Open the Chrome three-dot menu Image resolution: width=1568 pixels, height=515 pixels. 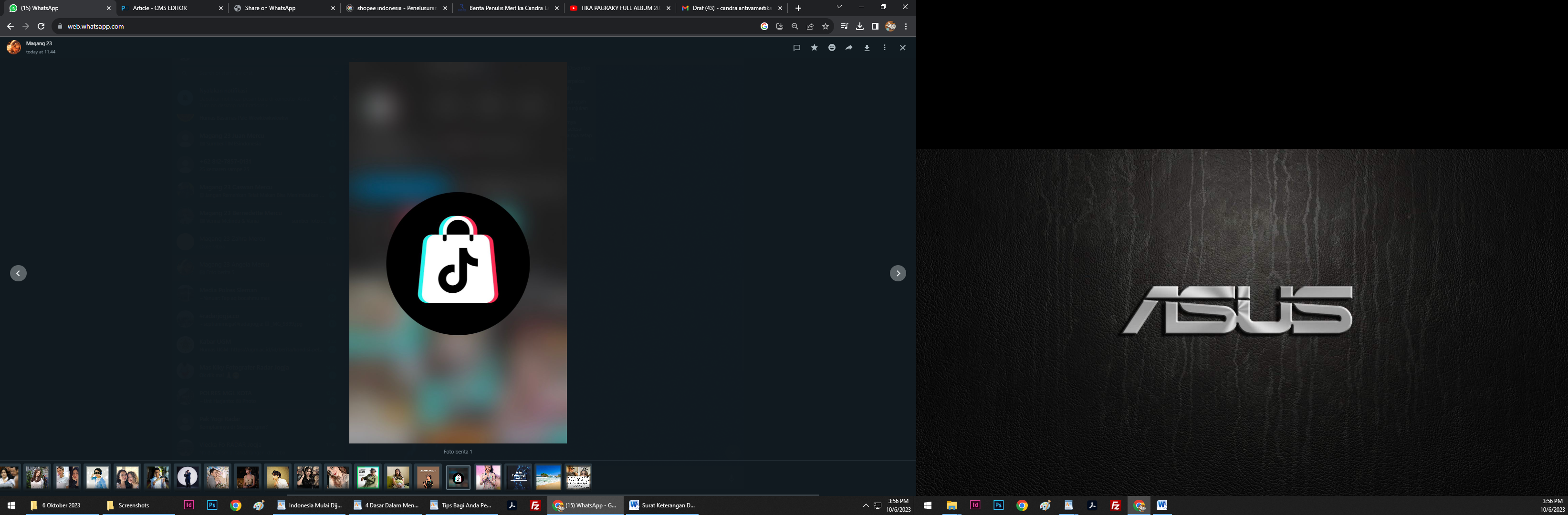(906, 26)
